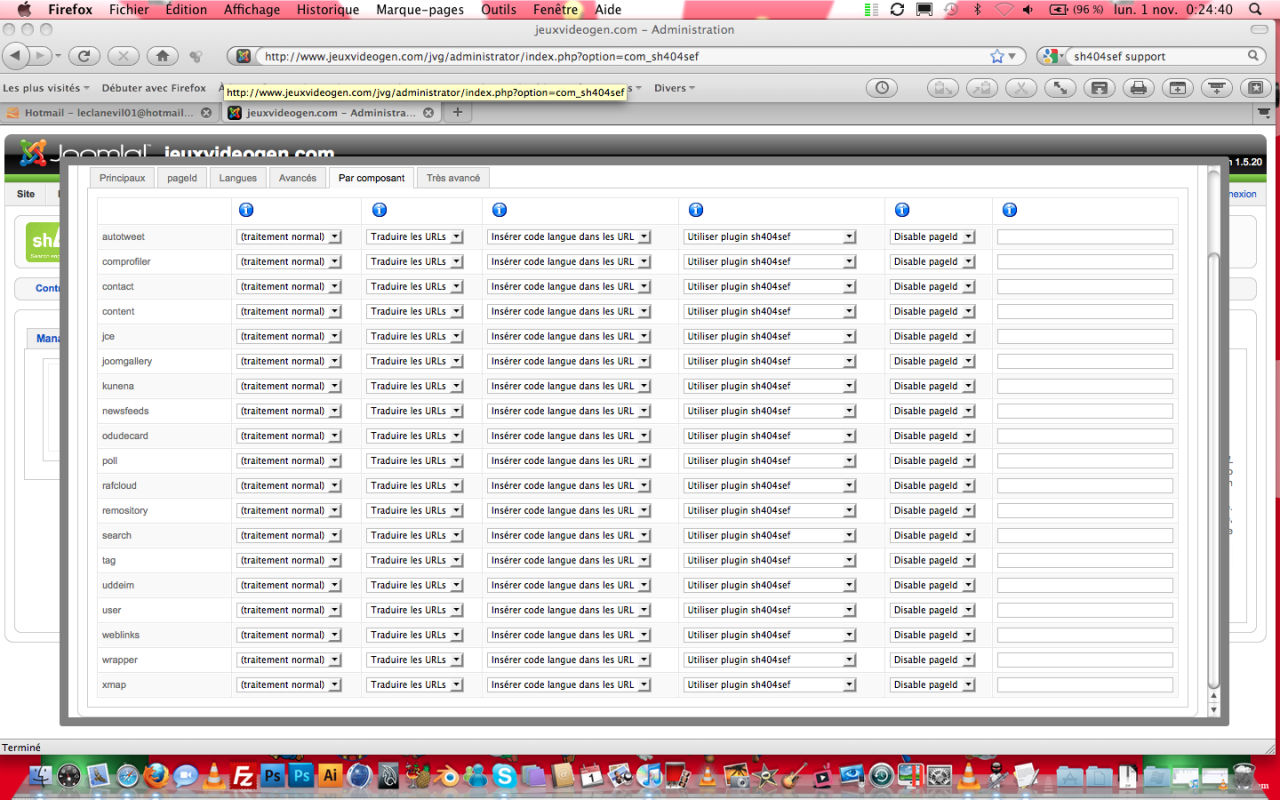Launch Skype from the dock
This screenshot has height=800, width=1280.
pyautogui.click(x=503, y=776)
